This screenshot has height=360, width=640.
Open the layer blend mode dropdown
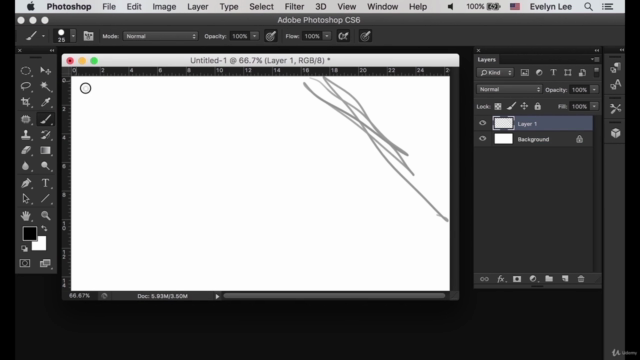click(x=509, y=89)
